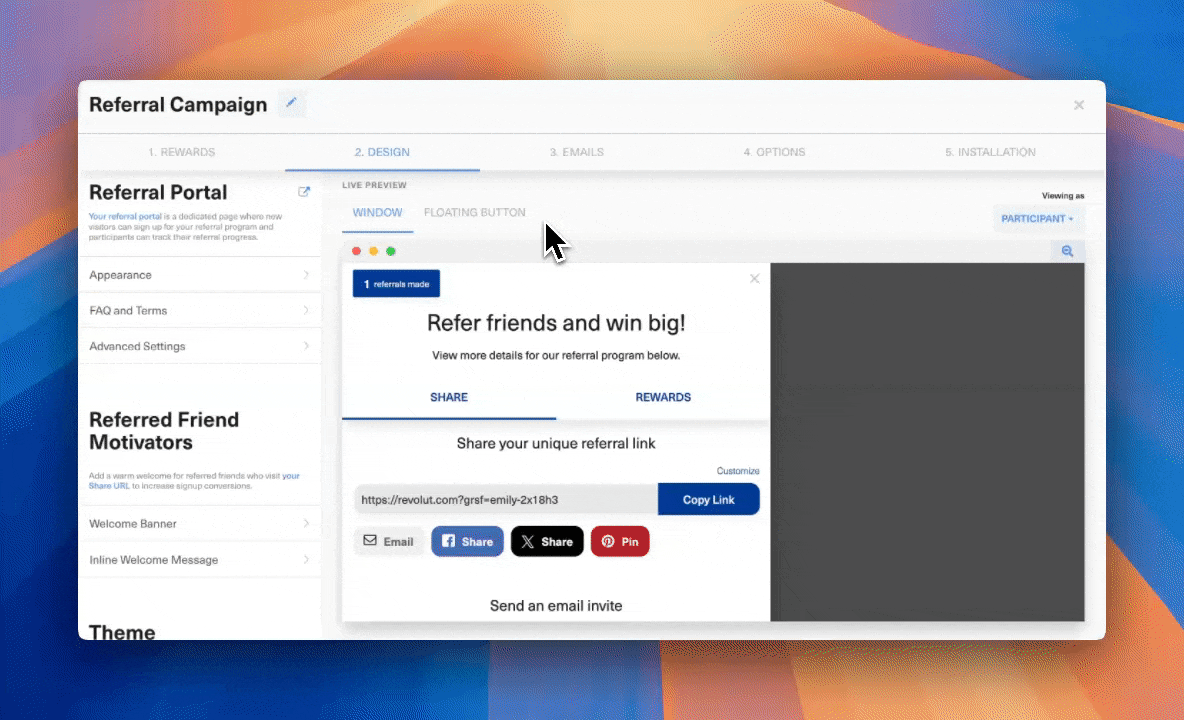
Task: Click the pencil icon to rename Referral Campaign
Action: tap(291, 103)
